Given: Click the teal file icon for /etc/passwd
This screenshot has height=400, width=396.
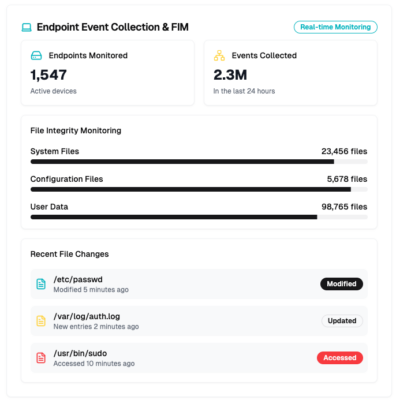Looking at the screenshot, I should (41, 284).
